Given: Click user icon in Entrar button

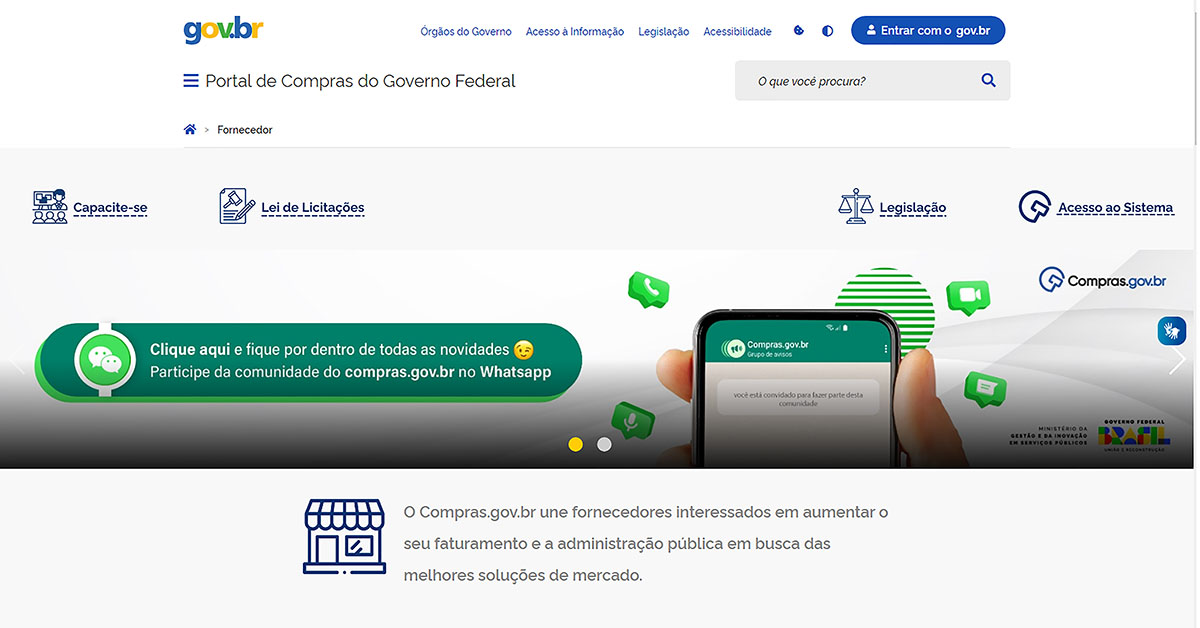Looking at the screenshot, I should 871,31.
